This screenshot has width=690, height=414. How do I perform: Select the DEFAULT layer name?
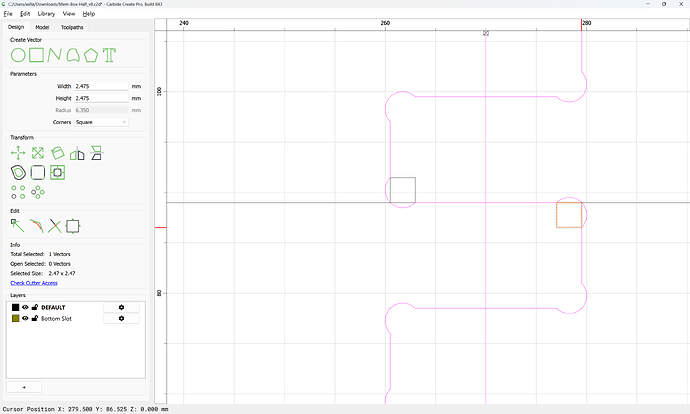tap(53, 308)
